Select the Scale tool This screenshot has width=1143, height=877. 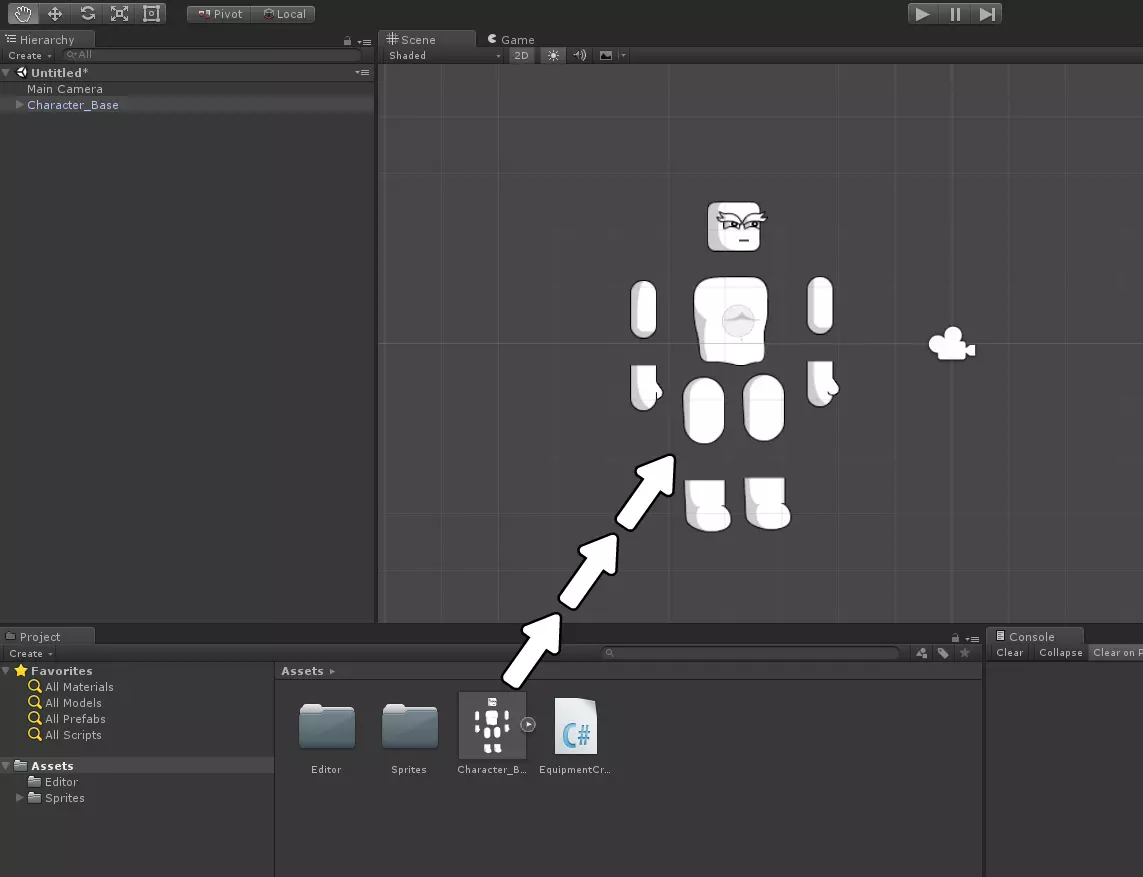[119, 14]
